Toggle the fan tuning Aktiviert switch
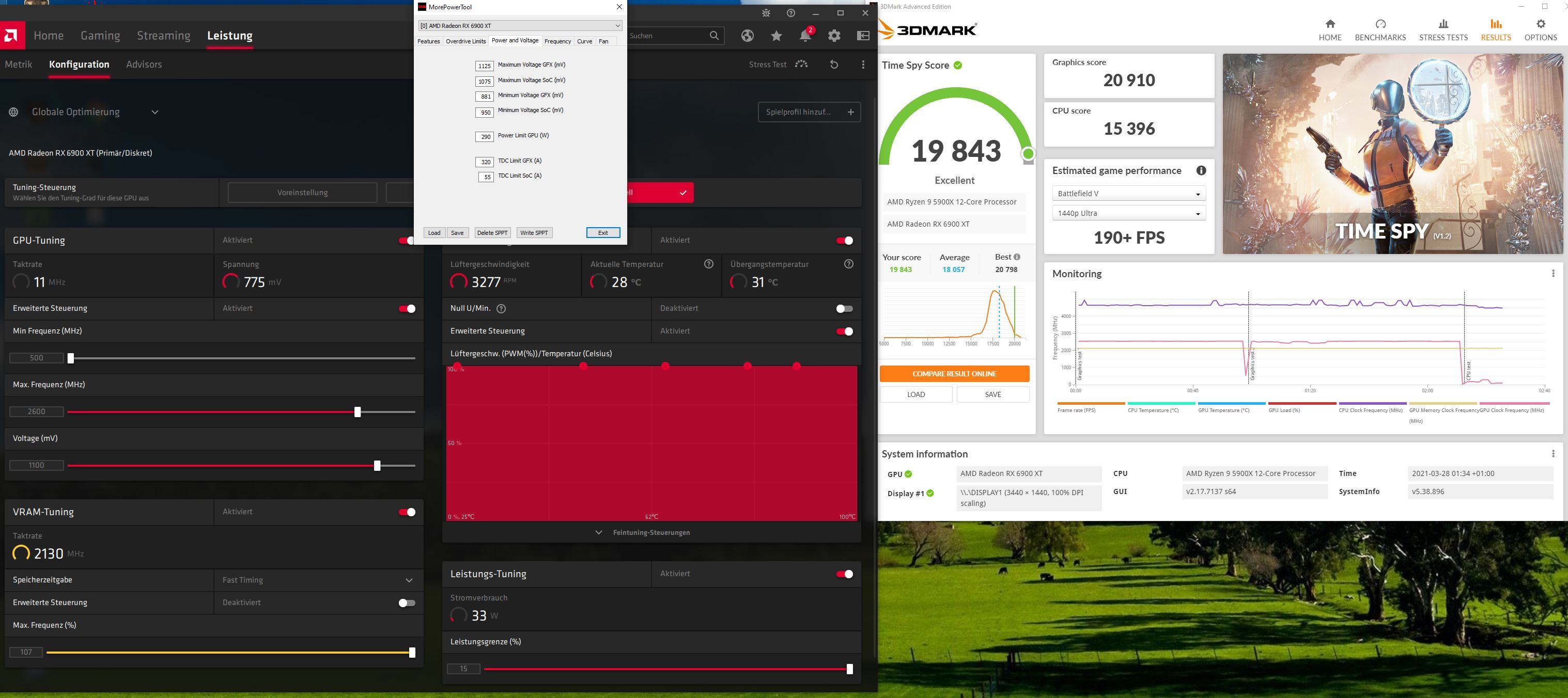The width and height of the screenshot is (1568, 698). coord(844,240)
